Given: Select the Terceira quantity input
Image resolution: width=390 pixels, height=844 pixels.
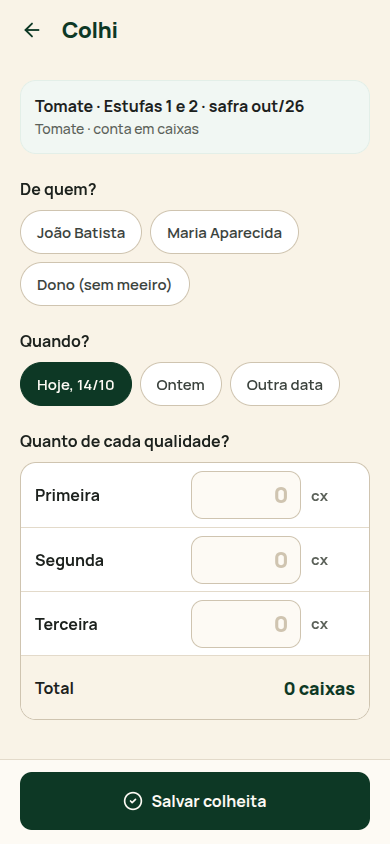Looking at the screenshot, I should [x=246, y=624].
